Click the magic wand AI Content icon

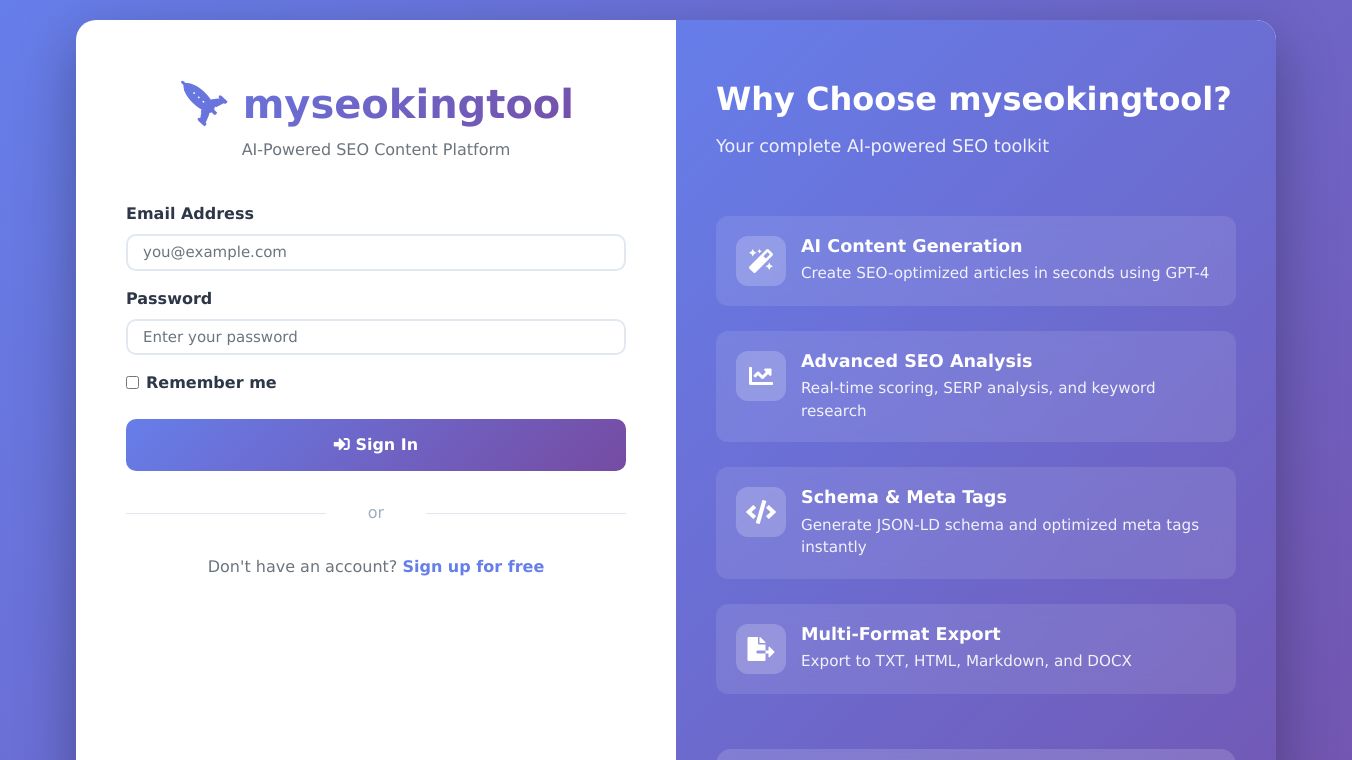pos(761,261)
